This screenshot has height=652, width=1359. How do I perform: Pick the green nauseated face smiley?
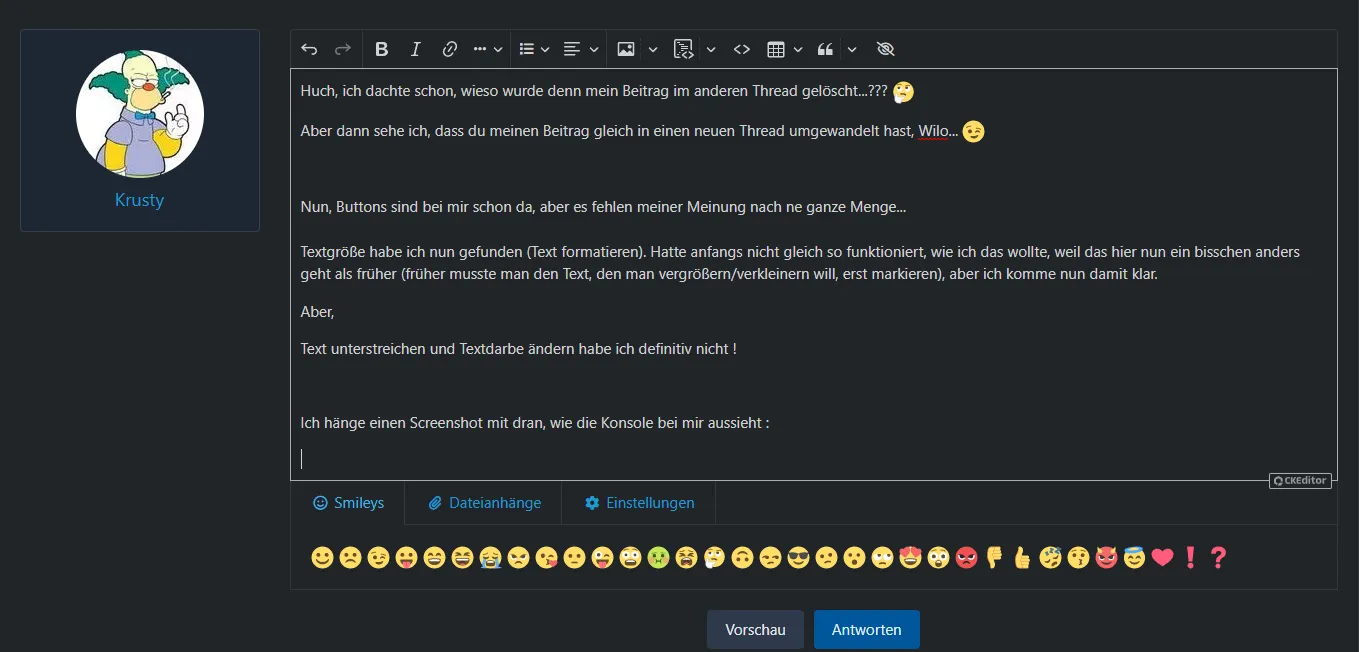(658, 558)
